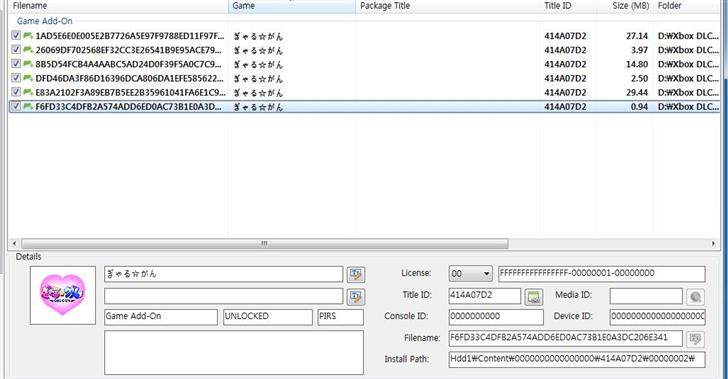Select the row DFD46DA3F86D16396DCA806D
The image size is (728, 379).
[x=364, y=78]
